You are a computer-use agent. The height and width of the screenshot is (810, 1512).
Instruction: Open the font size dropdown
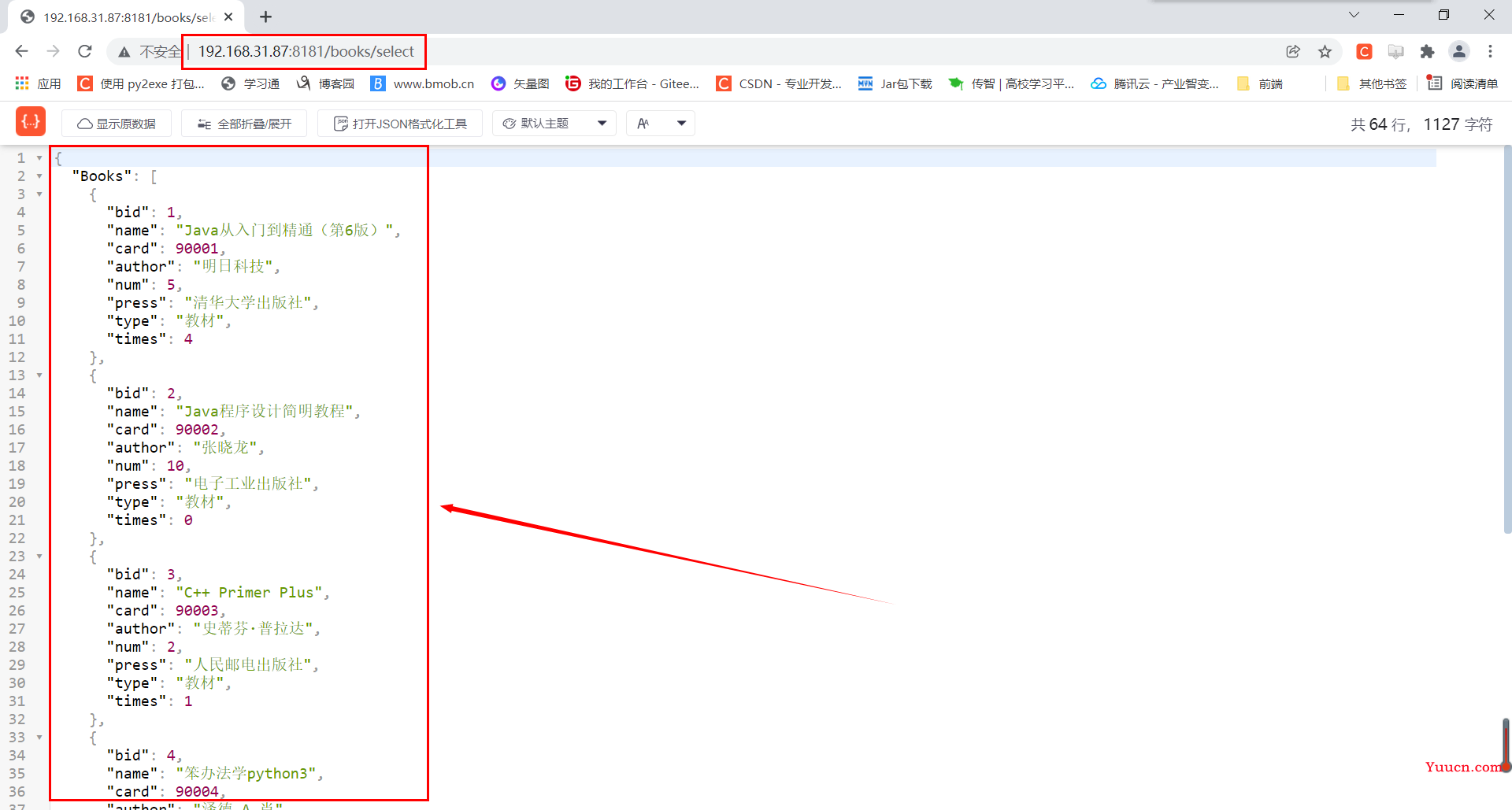click(x=661, y=124)
